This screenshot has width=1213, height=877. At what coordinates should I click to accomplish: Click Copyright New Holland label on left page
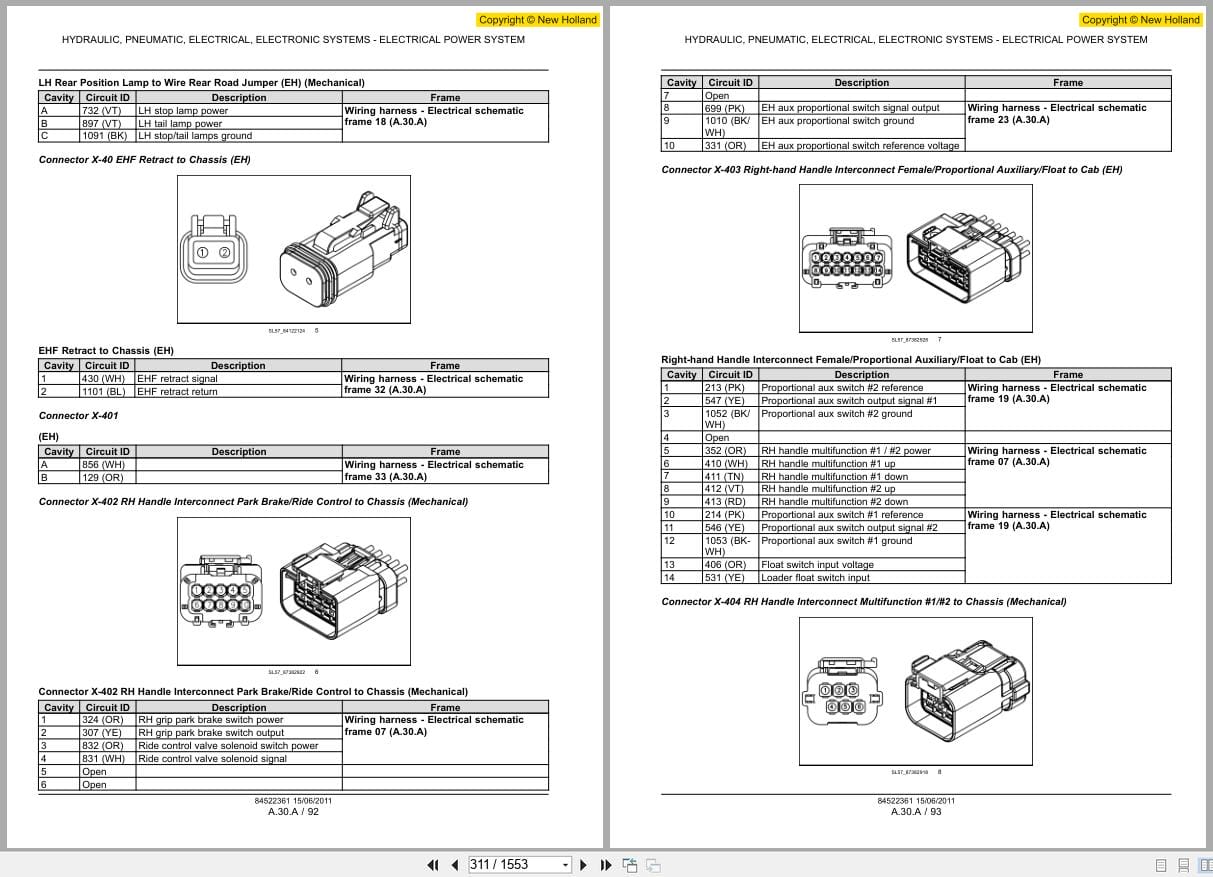(538, 19)
